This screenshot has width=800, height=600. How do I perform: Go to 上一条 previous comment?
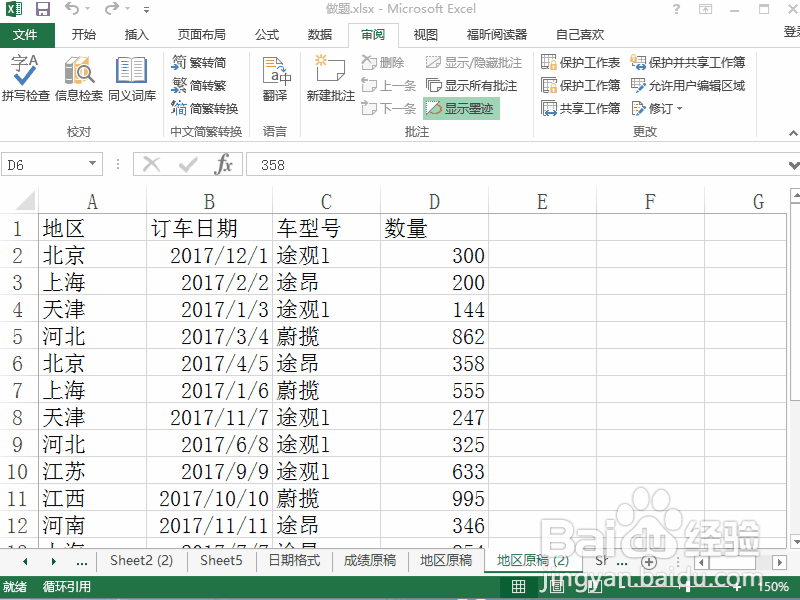[x=388, y=85]
